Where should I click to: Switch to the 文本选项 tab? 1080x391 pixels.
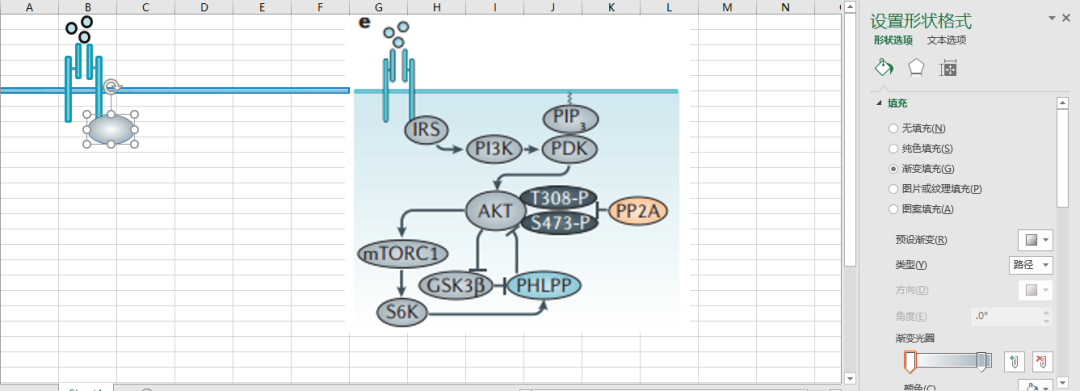pos(946,40)
